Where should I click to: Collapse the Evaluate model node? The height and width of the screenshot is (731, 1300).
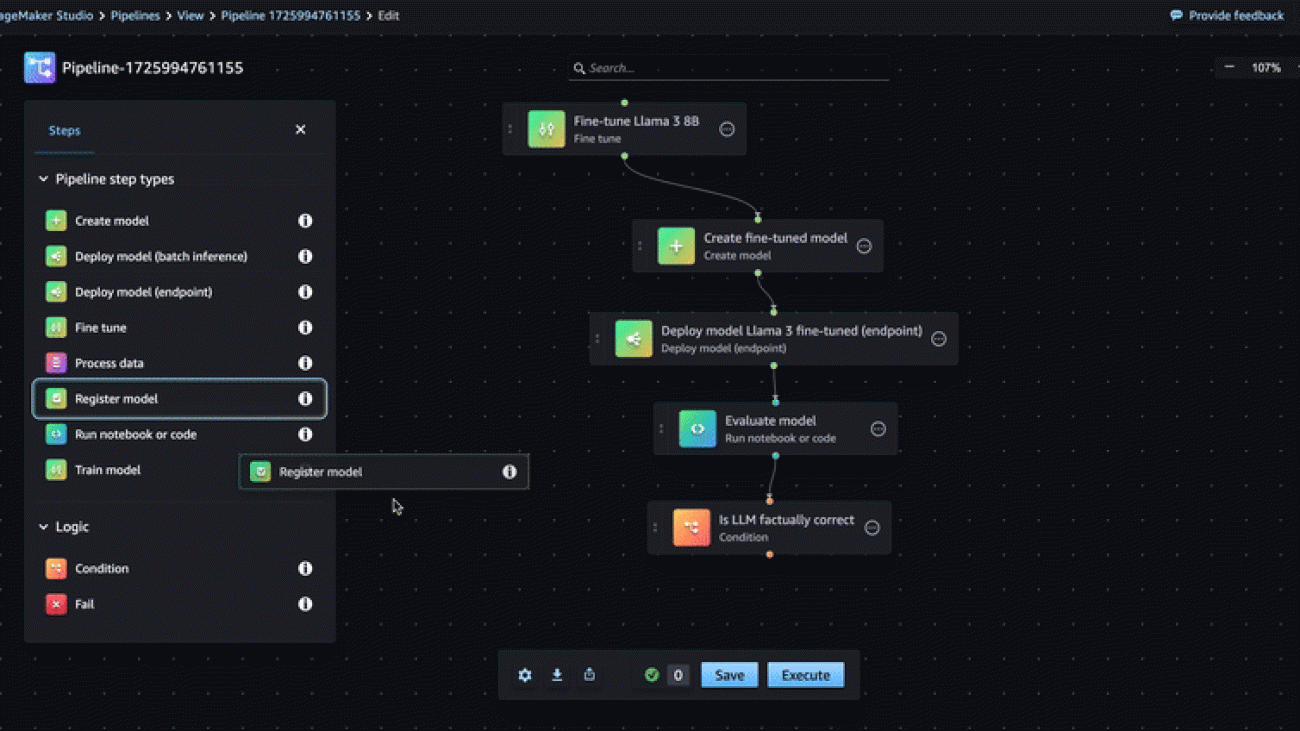[x=878, y=429]
